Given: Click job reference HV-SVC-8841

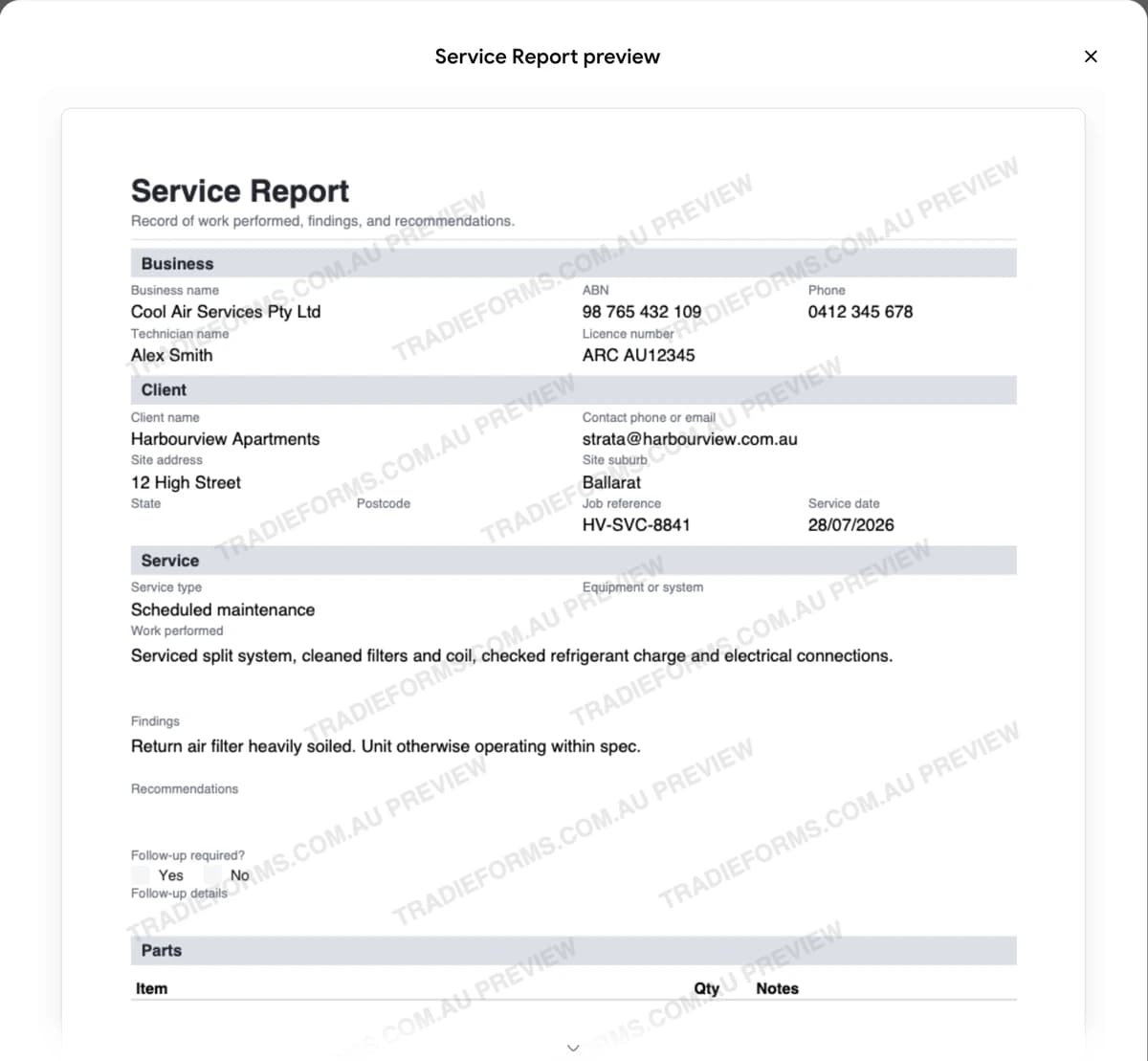Looking at the screenshot, I should coord(636,525).
